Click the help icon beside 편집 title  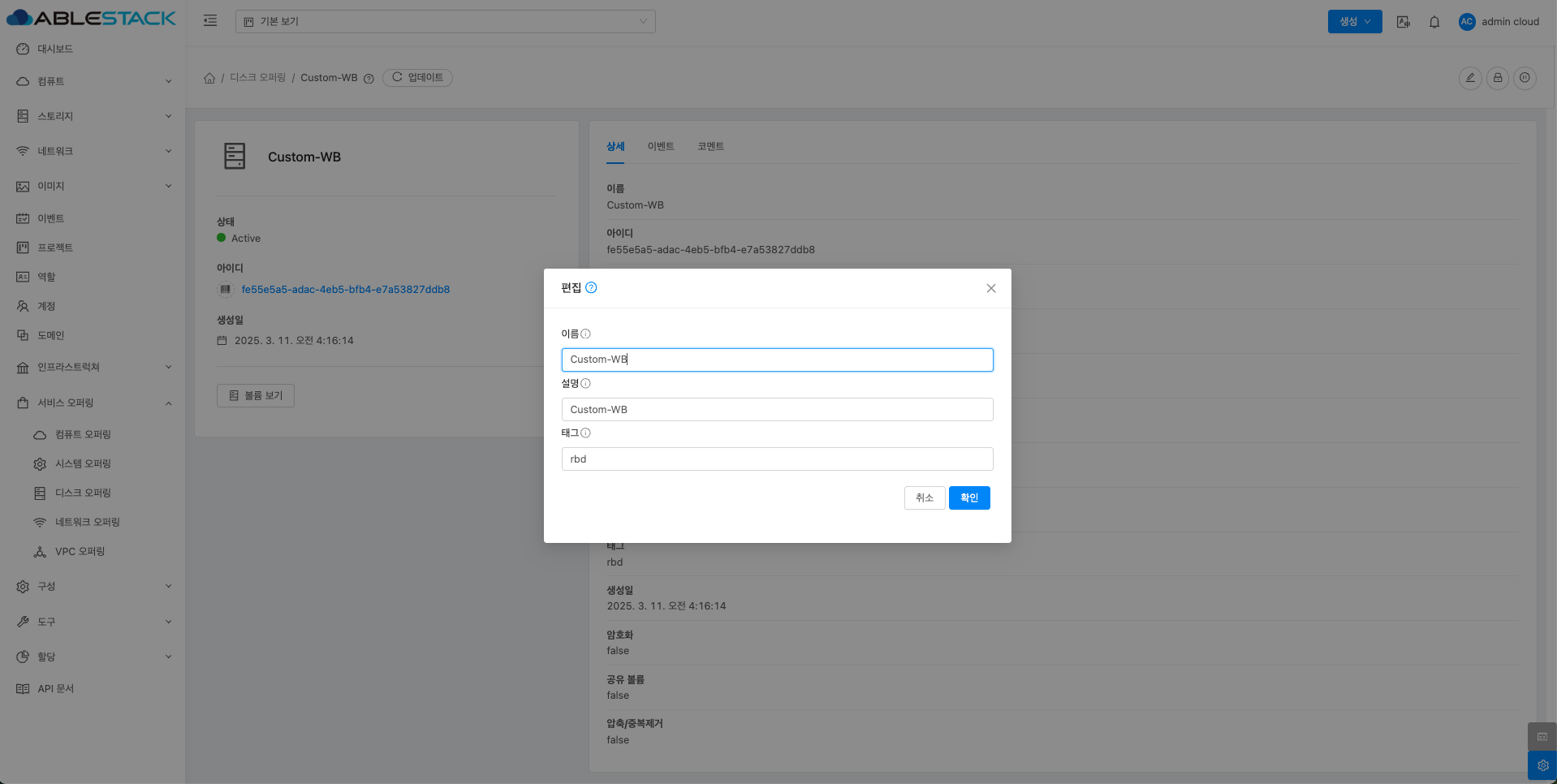[x=591, y=288]
